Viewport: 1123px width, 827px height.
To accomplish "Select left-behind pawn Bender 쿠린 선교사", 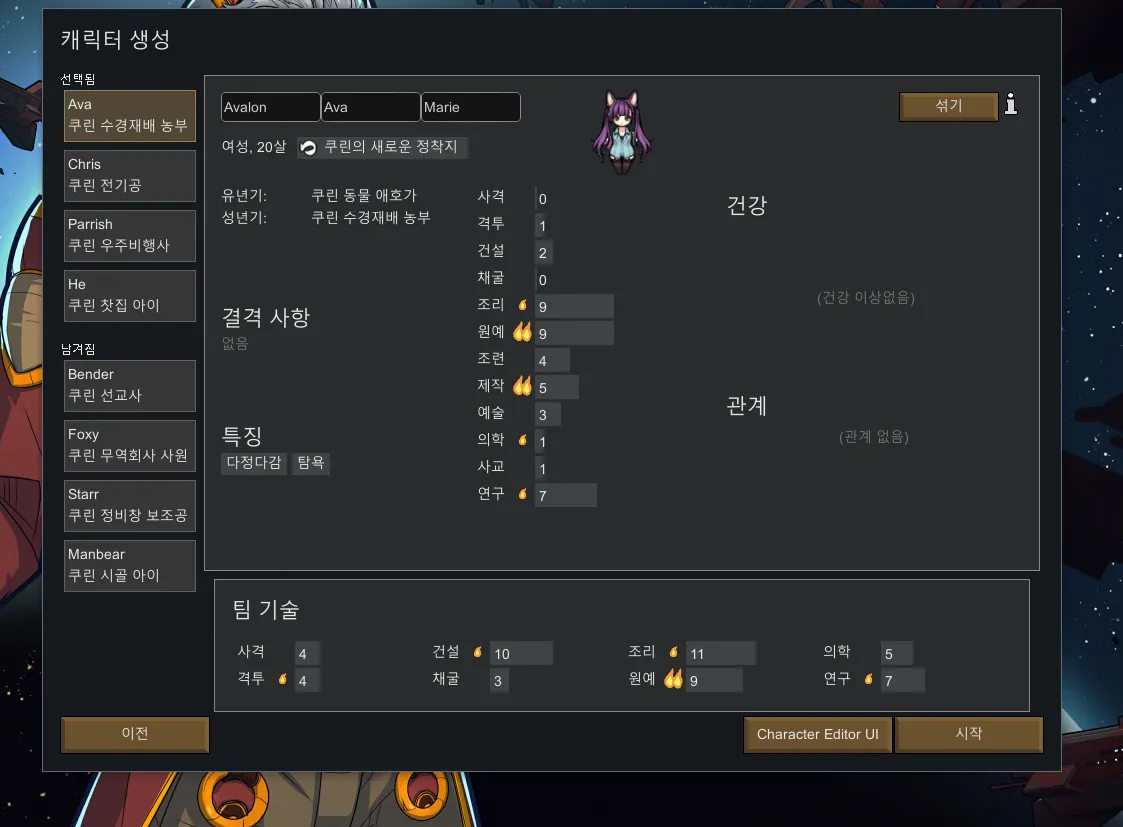I will click(x=130, y=386).
